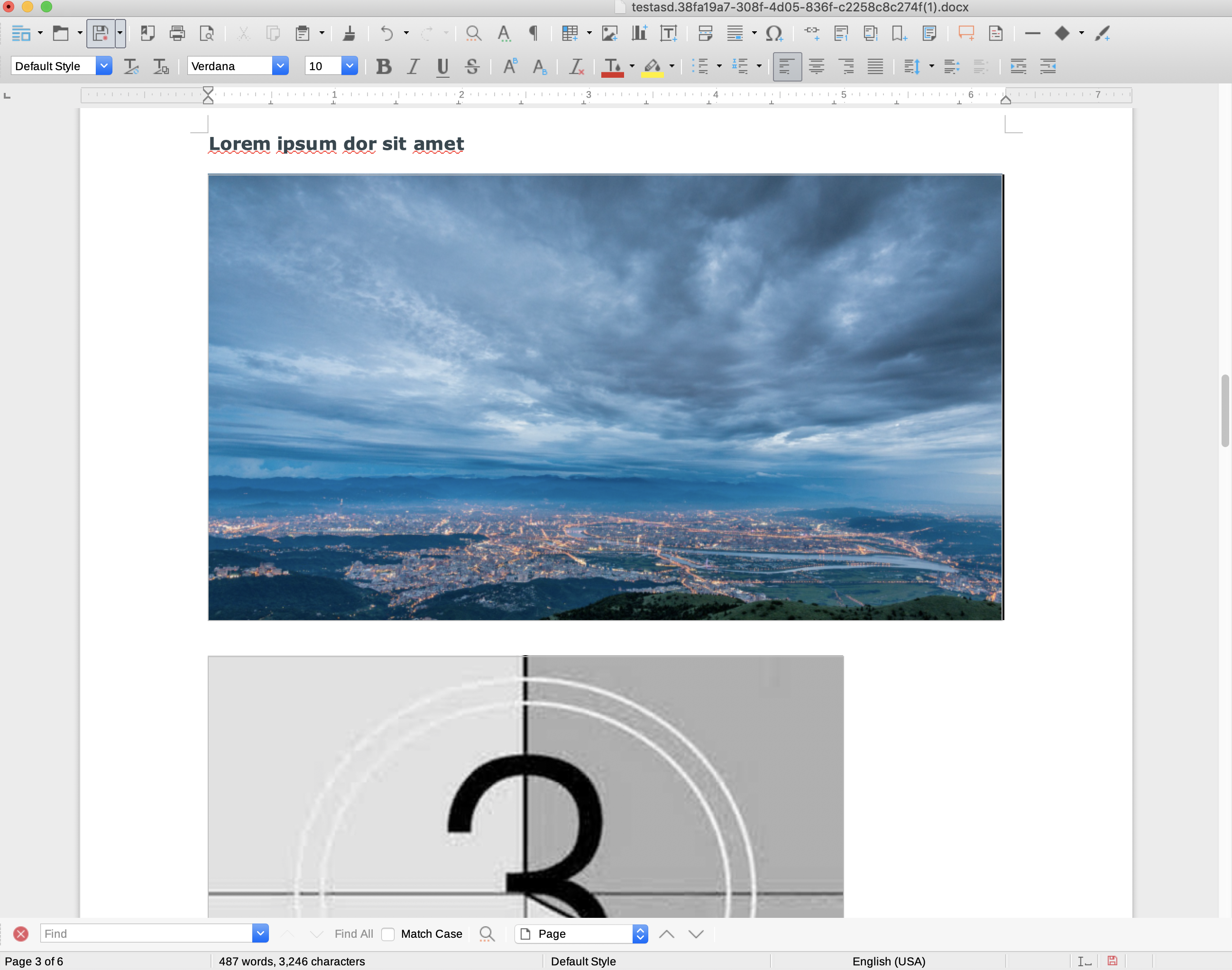
Task: Open Find and Replace from Find bar
Action: pos(487,934)
